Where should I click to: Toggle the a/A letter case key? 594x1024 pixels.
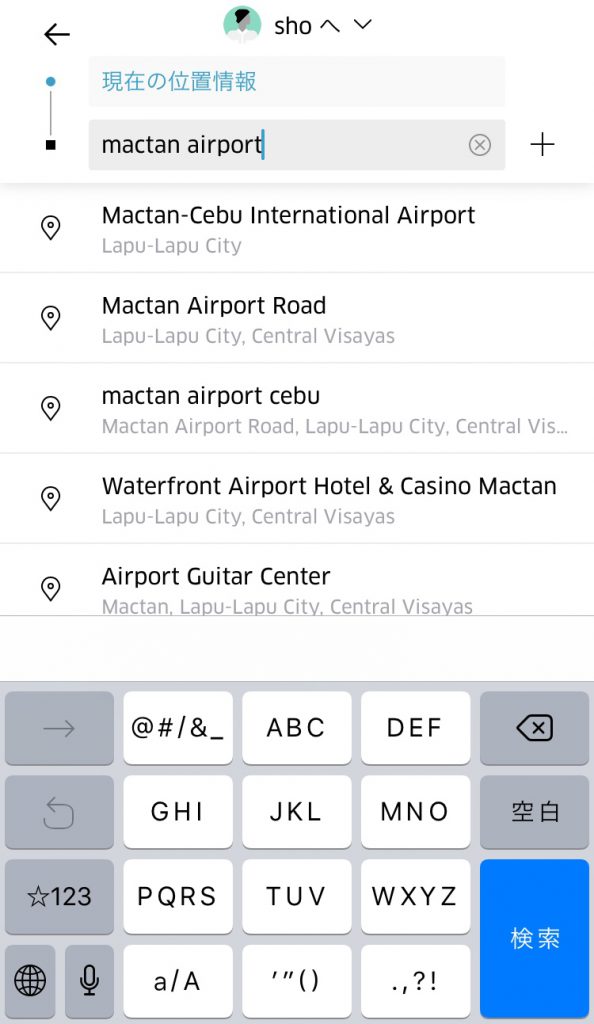point(178,980)
